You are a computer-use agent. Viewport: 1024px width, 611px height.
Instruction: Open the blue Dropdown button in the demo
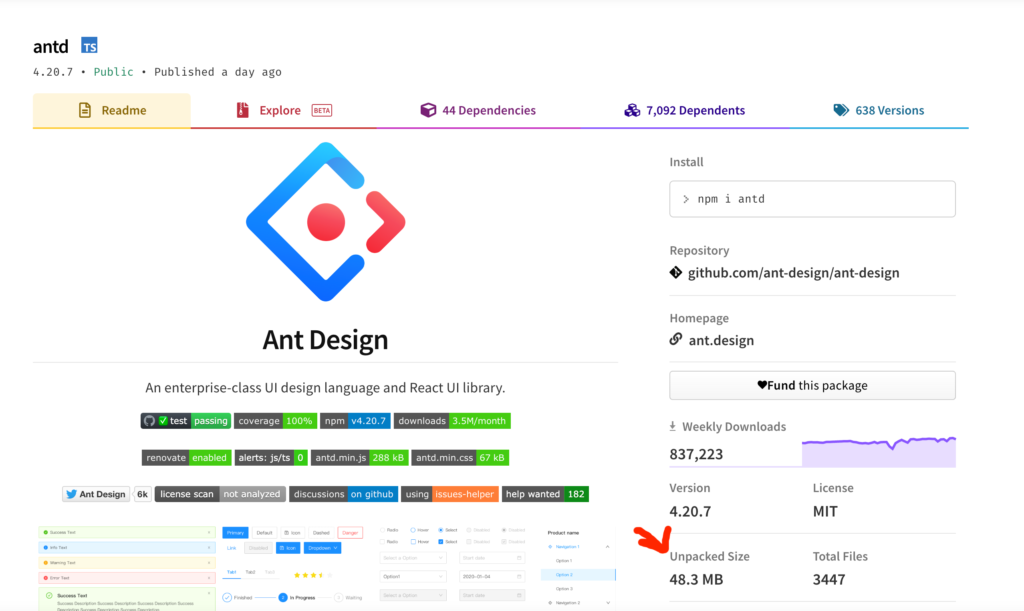[x=322, y=548]
